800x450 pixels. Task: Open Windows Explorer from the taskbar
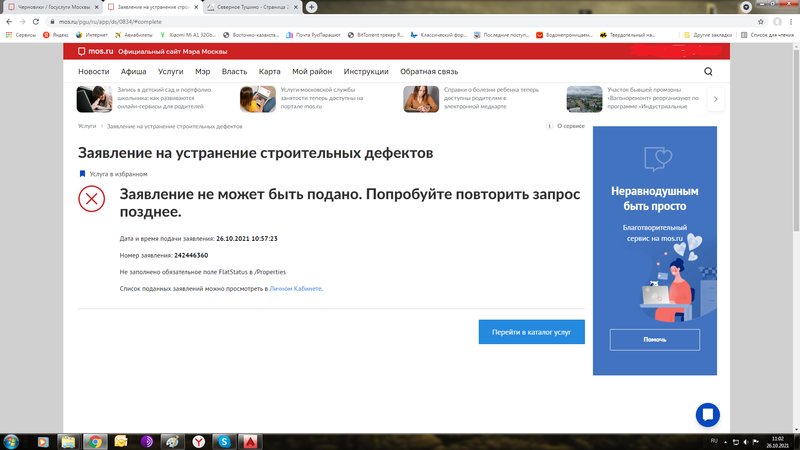tap(68, 441)
